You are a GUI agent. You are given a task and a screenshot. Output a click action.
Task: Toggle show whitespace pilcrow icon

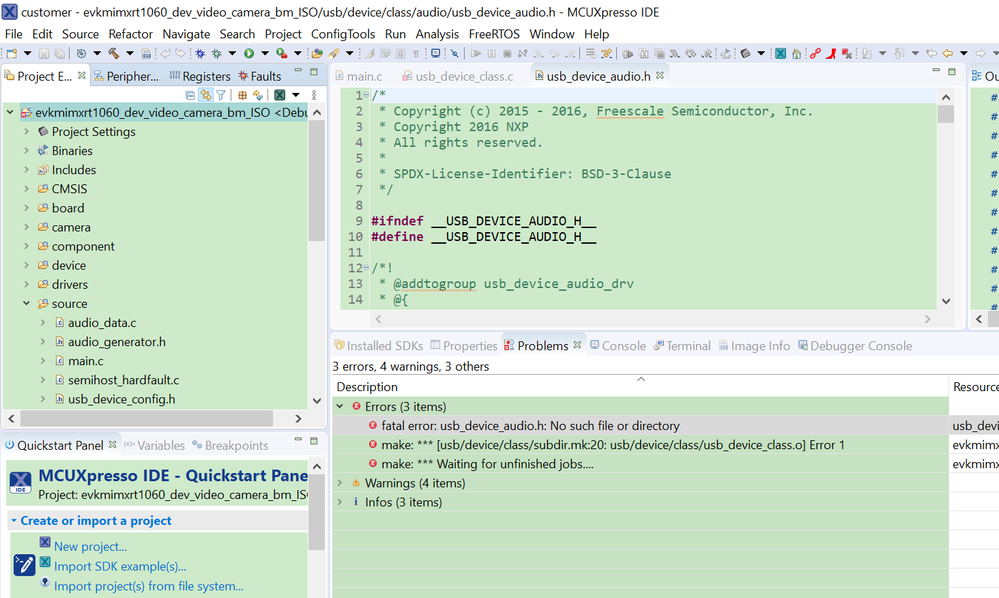(415, 53)
